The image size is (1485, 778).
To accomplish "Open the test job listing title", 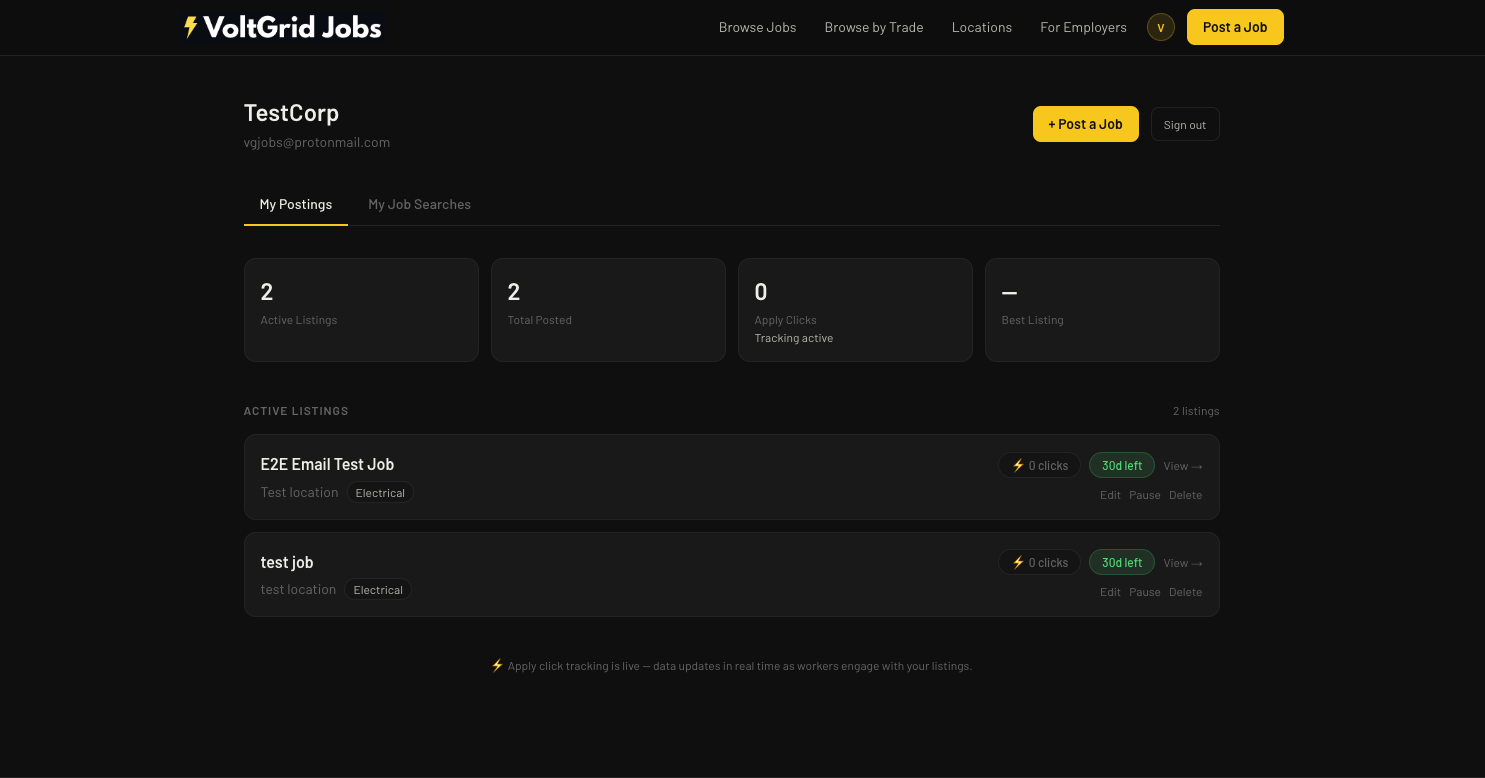I will [287, 562].
